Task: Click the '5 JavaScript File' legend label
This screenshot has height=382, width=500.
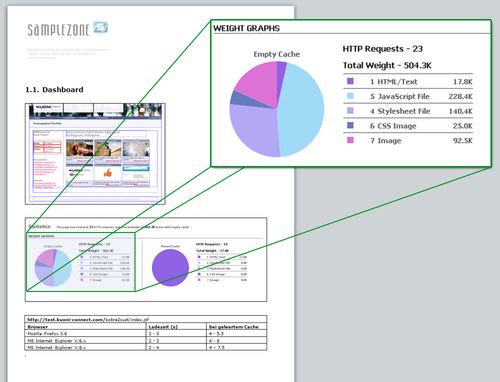Action: pos(400,97)
